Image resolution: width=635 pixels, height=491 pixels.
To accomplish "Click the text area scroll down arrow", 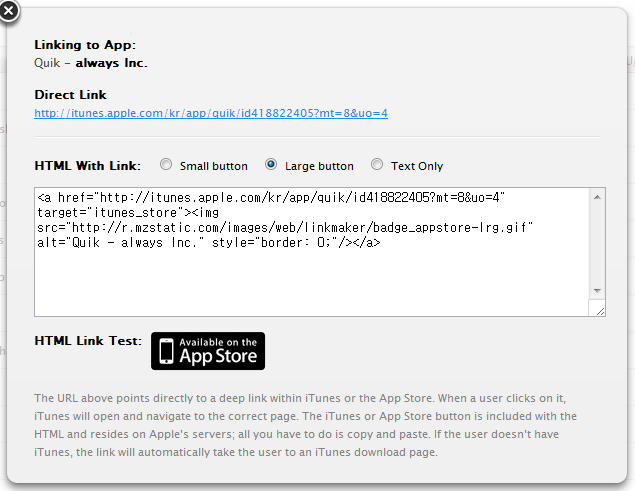I will (597, 290).
